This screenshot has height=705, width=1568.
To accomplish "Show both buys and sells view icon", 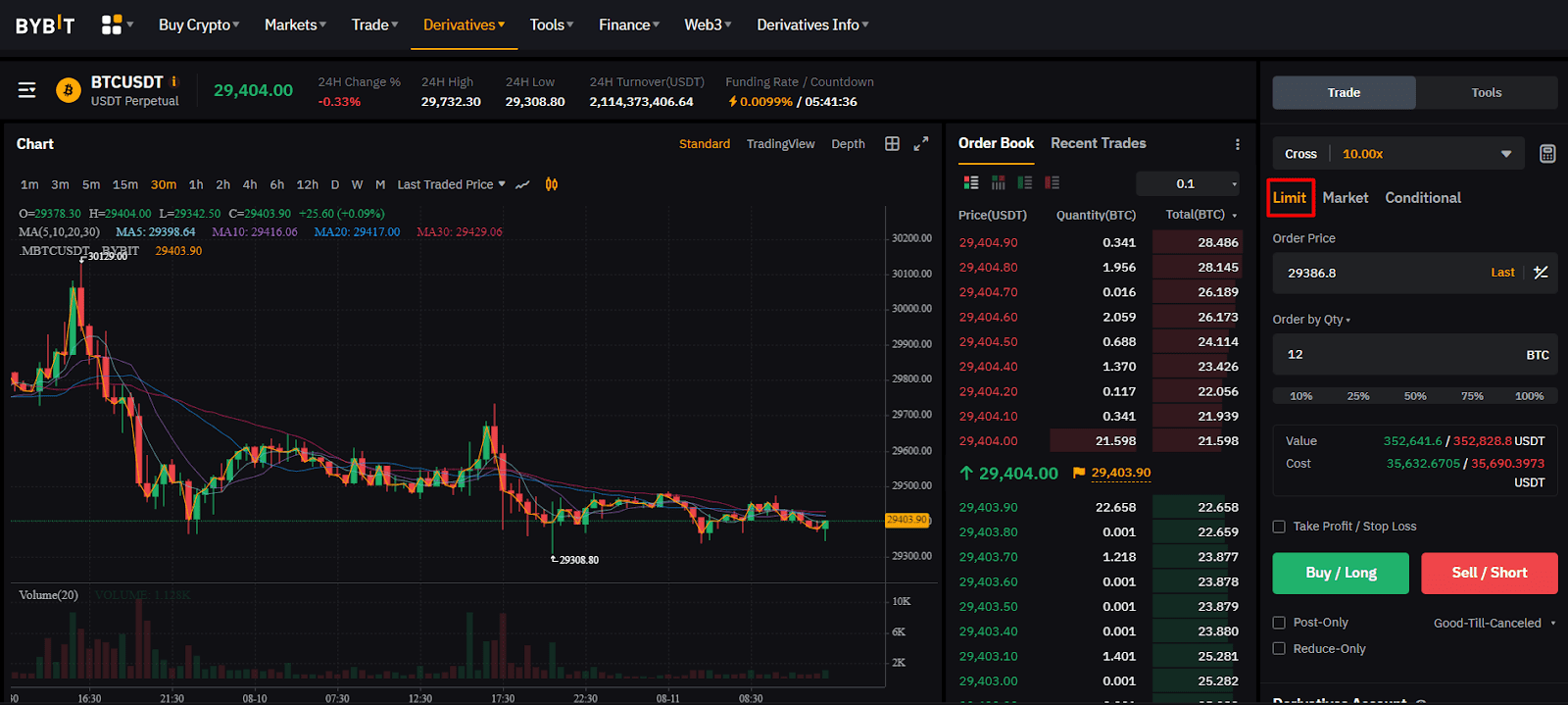I will tap(971, 182).
